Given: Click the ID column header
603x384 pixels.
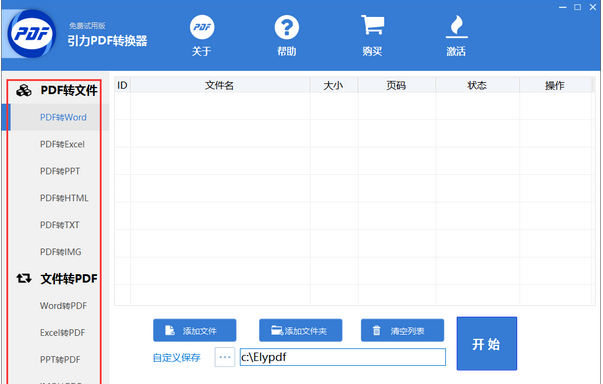Looking at the screenshot, I should coord(122,85).
